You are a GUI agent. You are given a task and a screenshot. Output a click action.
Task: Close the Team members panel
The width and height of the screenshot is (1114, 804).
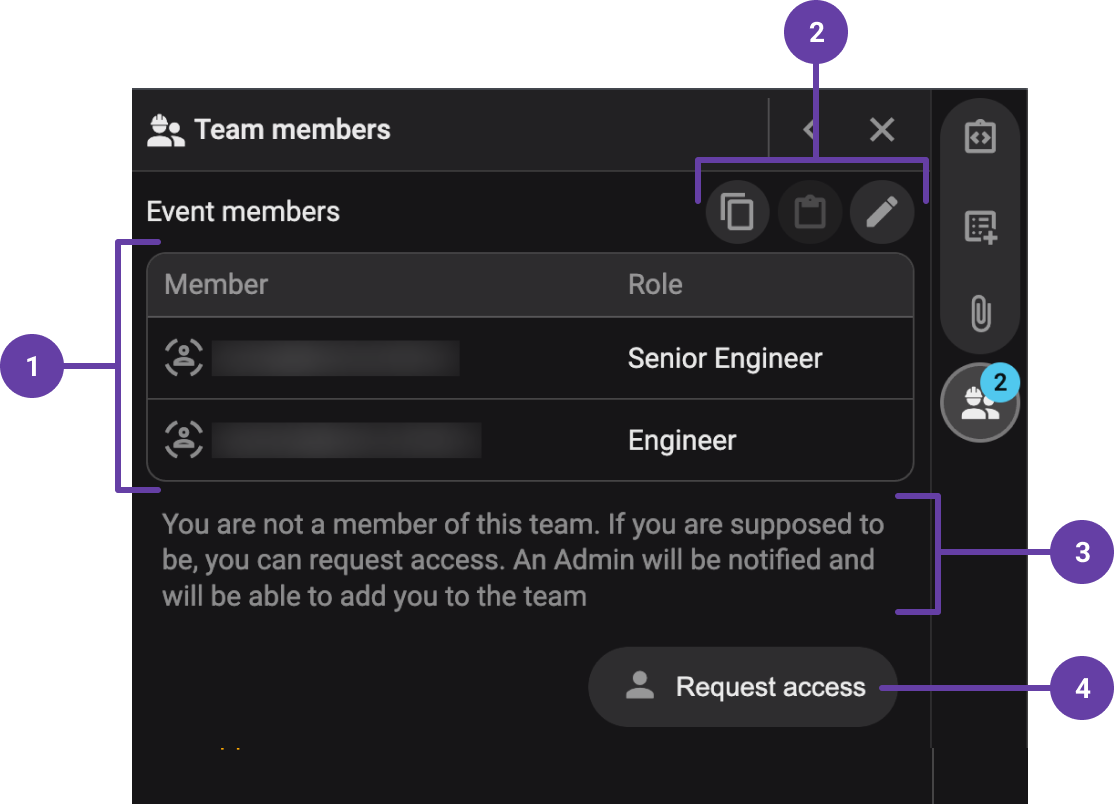881,128
